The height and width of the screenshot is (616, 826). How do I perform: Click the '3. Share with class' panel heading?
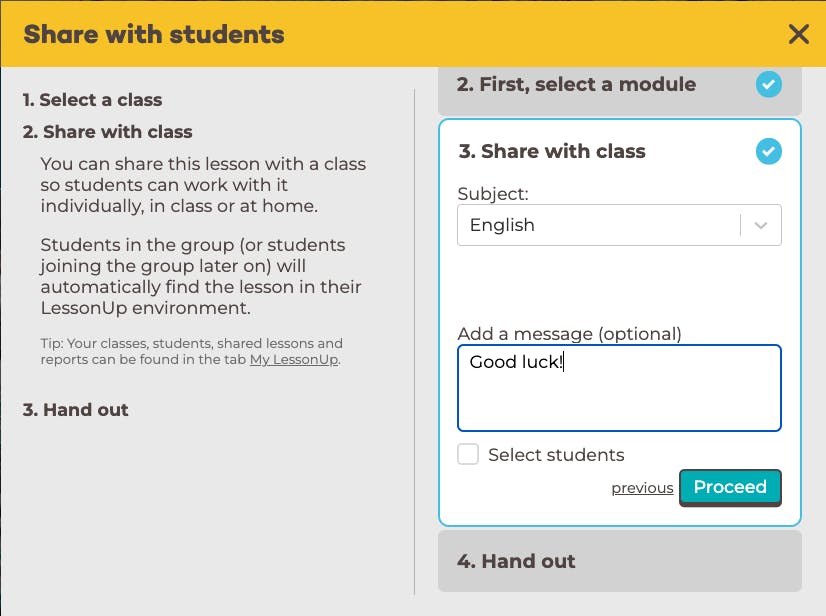552,151
